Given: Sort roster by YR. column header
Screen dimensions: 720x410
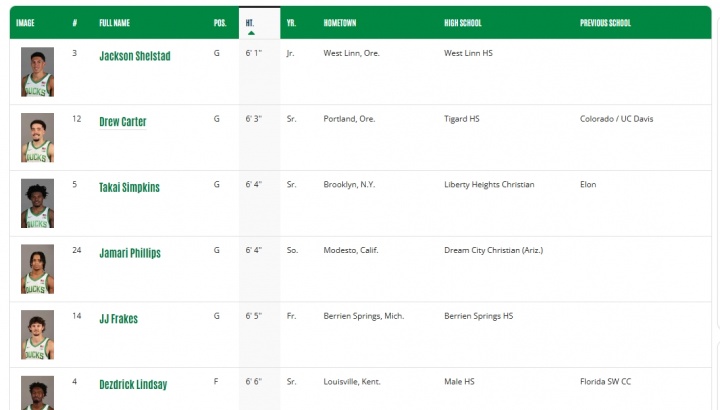Looking at the screenshot, I should (x=290, y=23).
